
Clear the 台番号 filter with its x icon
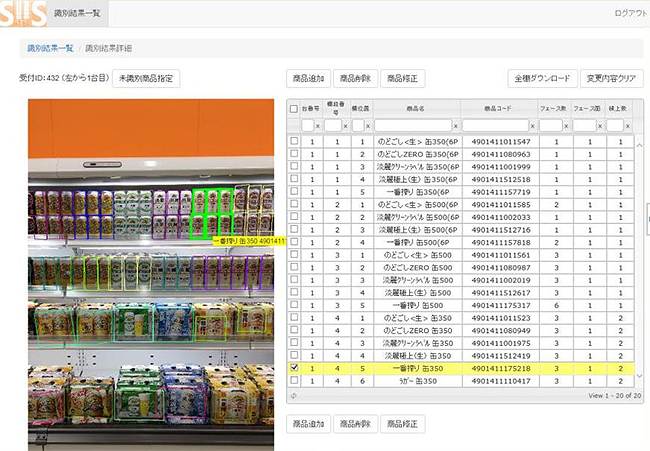point(318,126)
